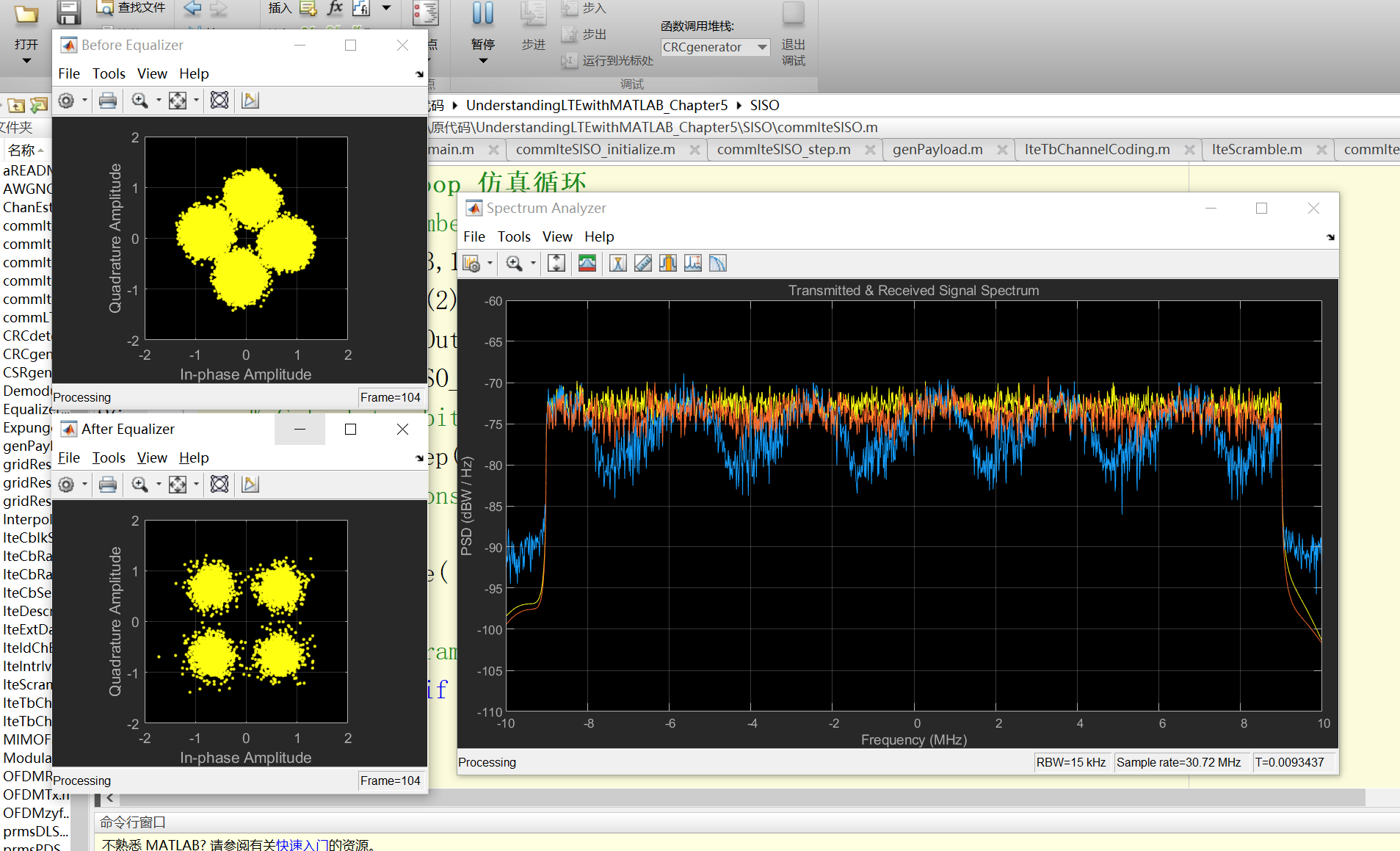Click SISO folder in address path
1400x851 pixels.
tap(764, 105)
